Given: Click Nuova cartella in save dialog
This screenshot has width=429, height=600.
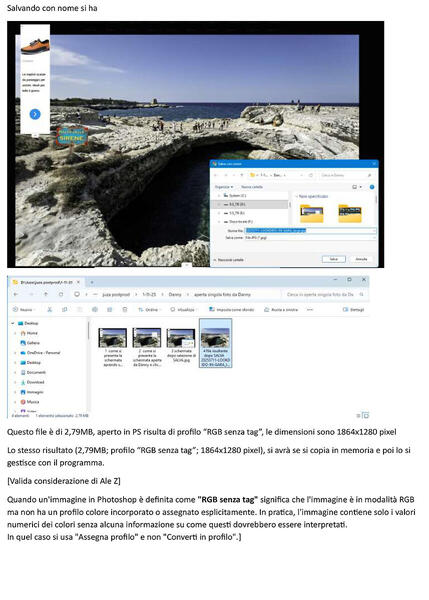Looking at the screenshot, I should click(251, 187).
